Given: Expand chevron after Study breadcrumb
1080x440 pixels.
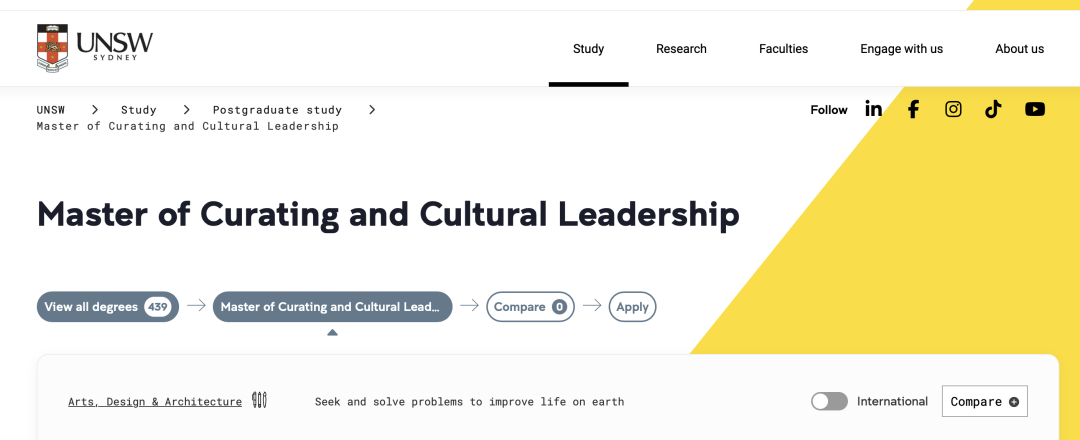Looking at the screenshot, I should tap(186, 109).
